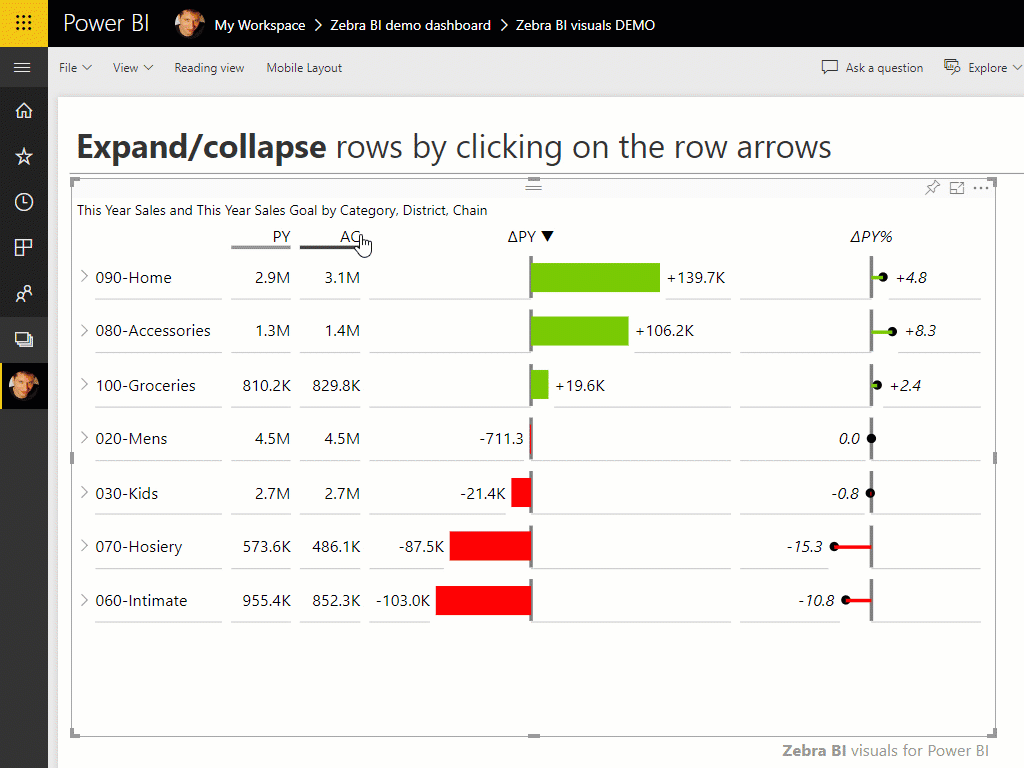Pin the visual to a dashboard
The width and height of the screenshot is (1024, 768).
tap(932, 187)
